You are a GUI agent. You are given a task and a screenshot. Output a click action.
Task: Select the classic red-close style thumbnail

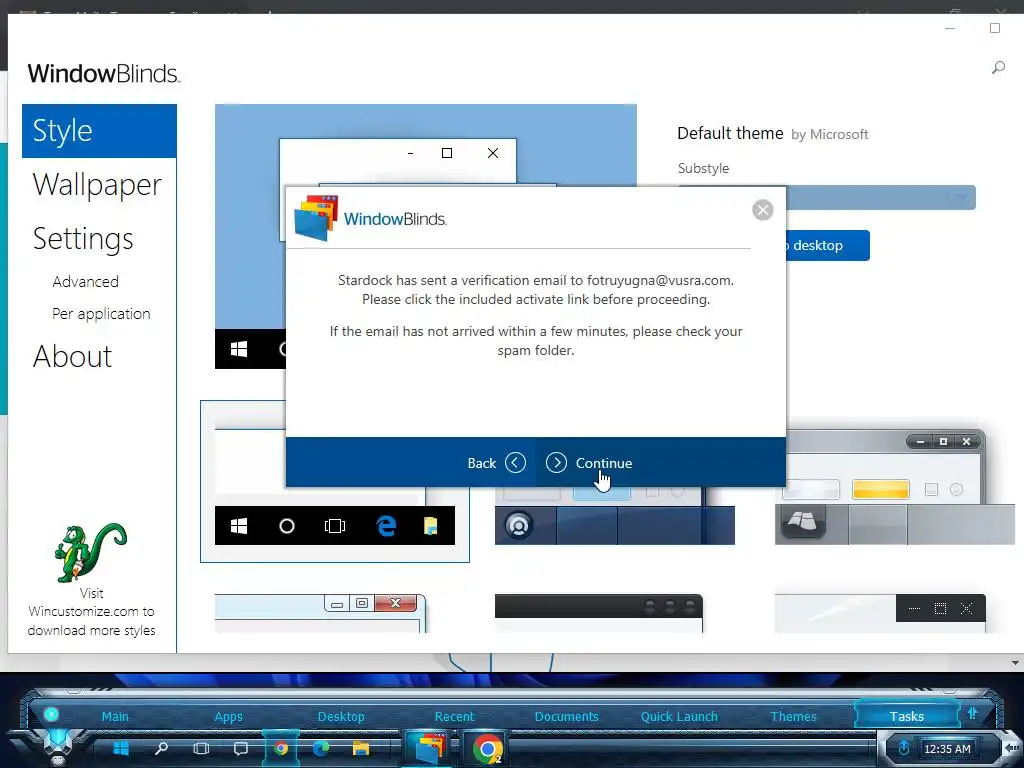(320, 613)
